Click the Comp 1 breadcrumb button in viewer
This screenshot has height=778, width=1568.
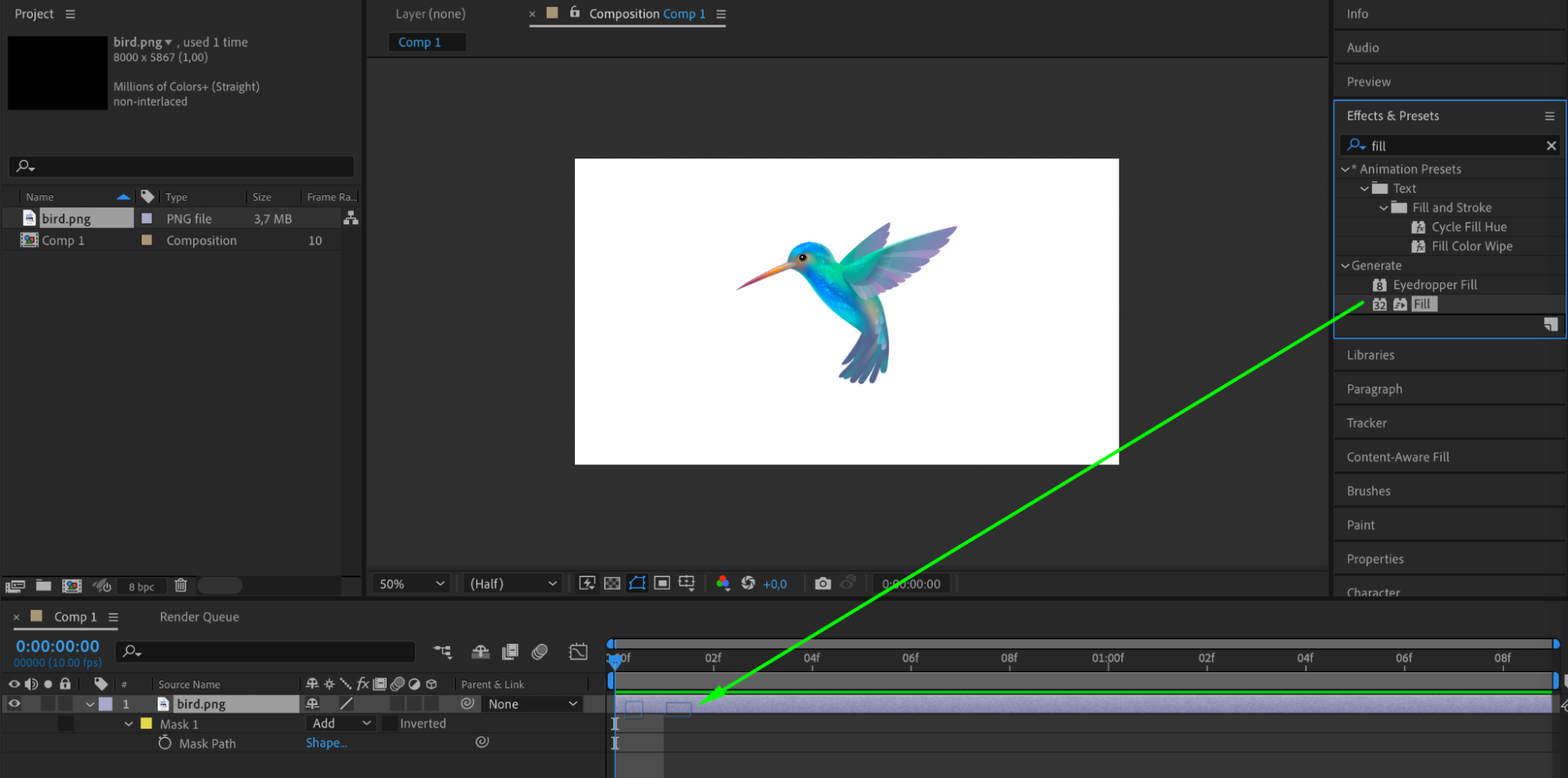(427, 42)
